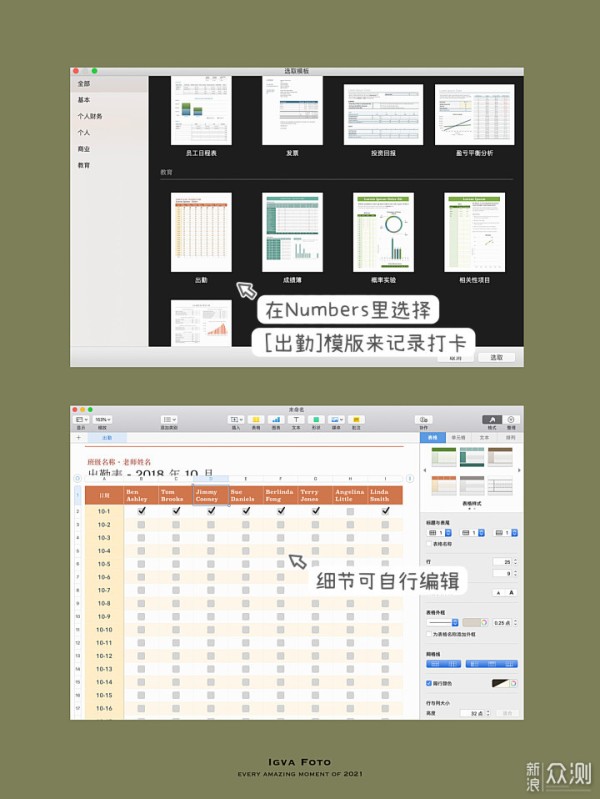Toggle the Format (格式) brush inspector icon
This screenshot has height=799, width=600.
(492, 419)
